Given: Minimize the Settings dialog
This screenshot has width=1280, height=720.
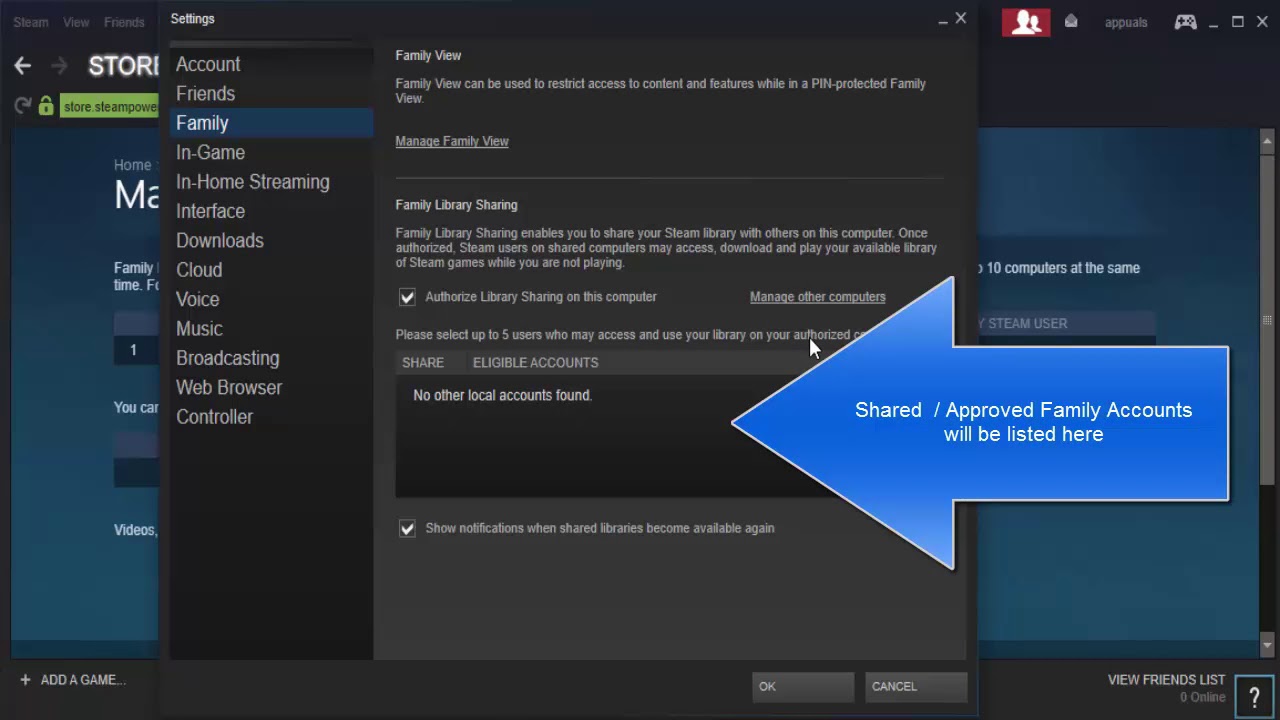Looking at the screenshot, I should tap(942, 21).
